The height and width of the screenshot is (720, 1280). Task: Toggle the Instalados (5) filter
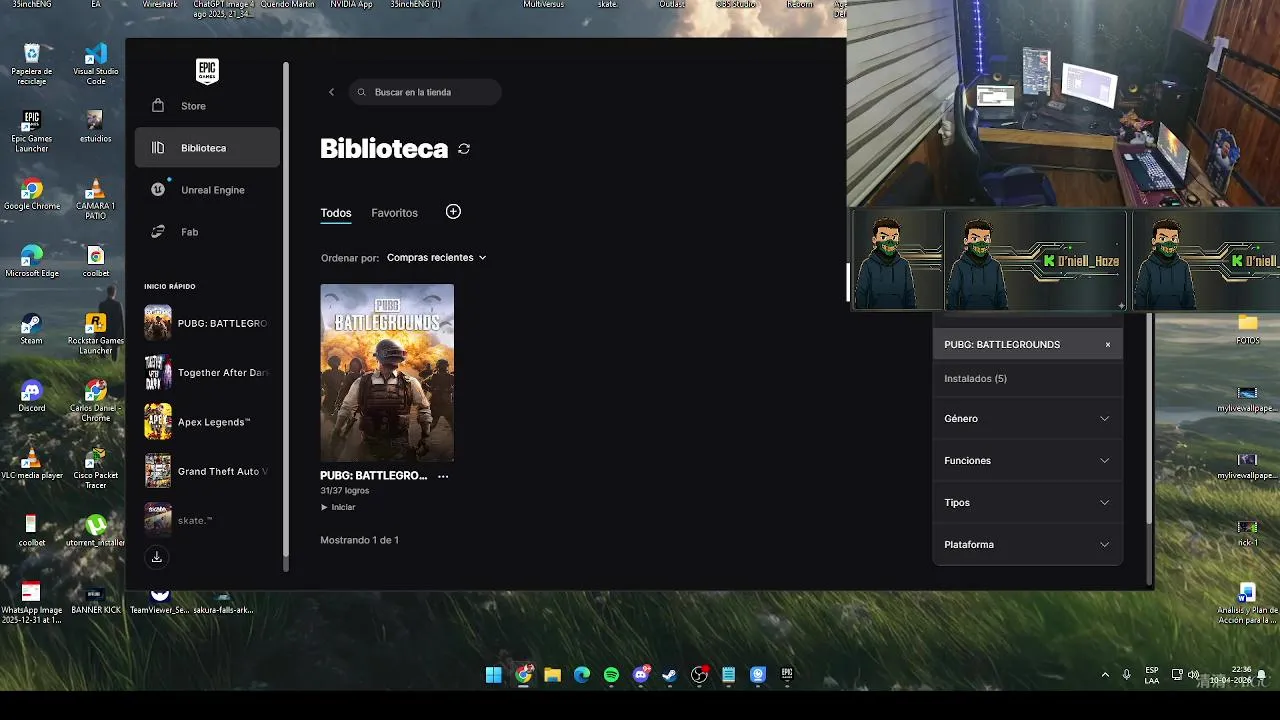pyautogui.click(x=1028, y=379)
